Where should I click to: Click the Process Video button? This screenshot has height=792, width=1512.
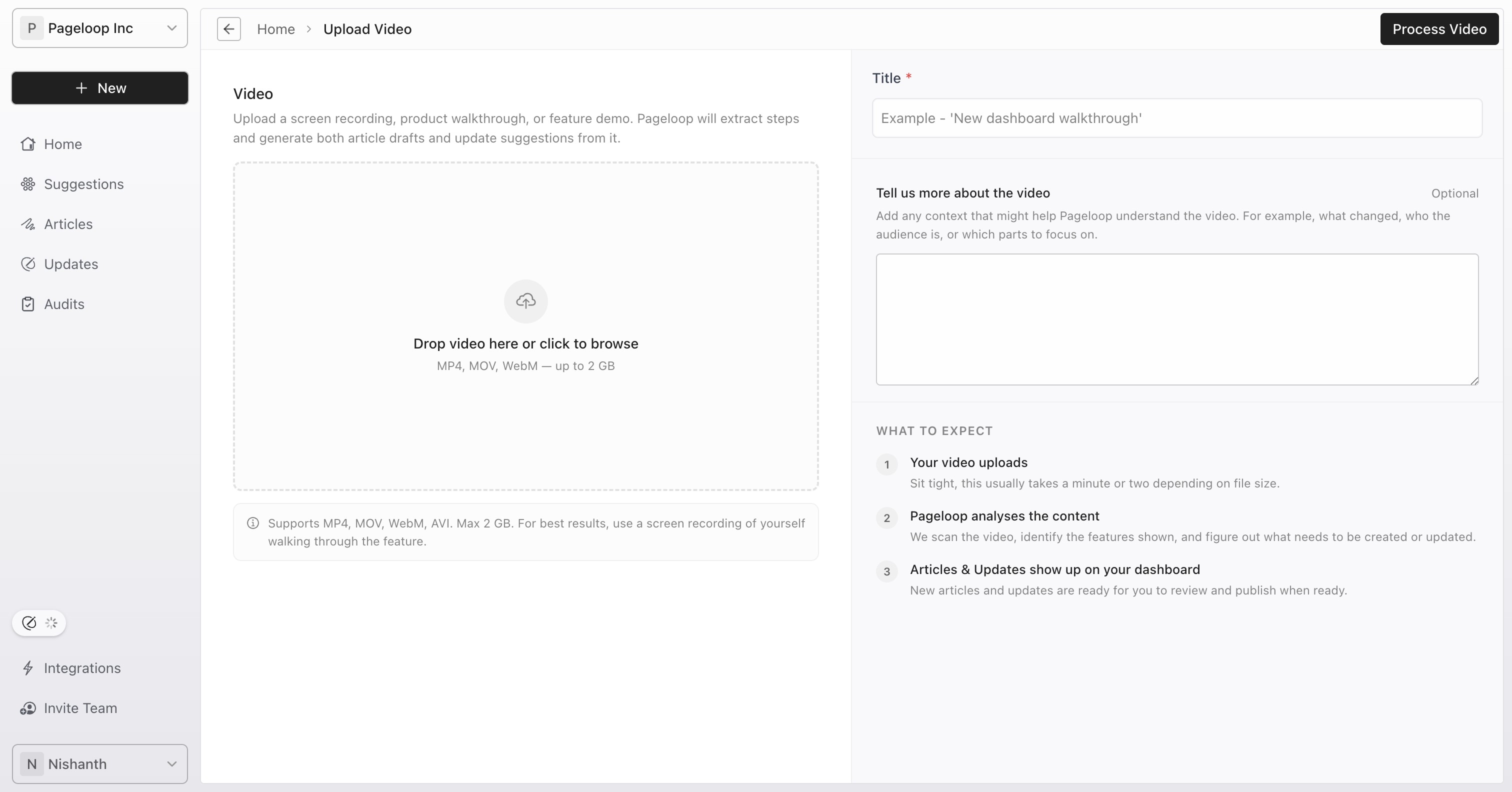[1439, 29]
